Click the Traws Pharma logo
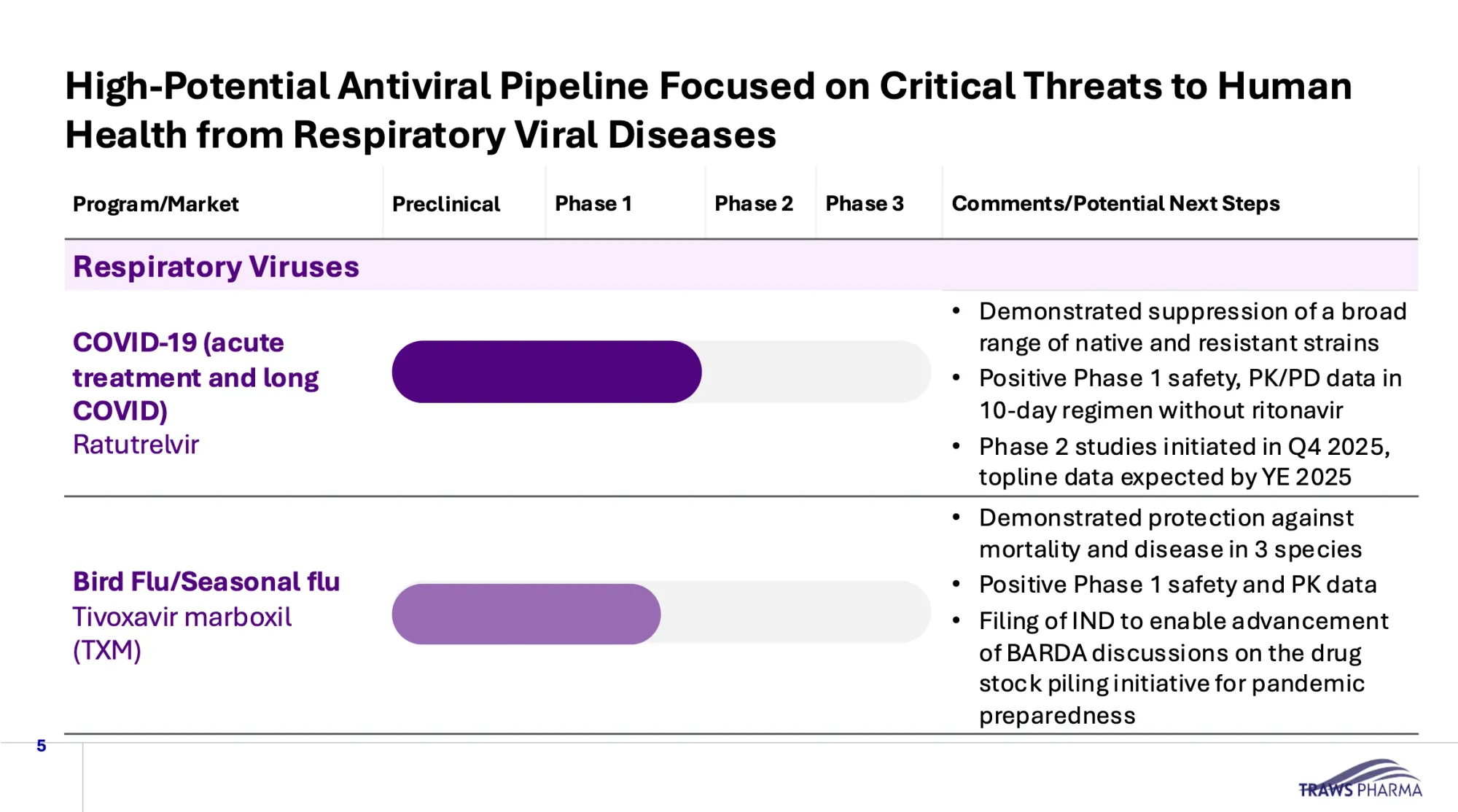The image size is (1458, 812). [1360, 781]
